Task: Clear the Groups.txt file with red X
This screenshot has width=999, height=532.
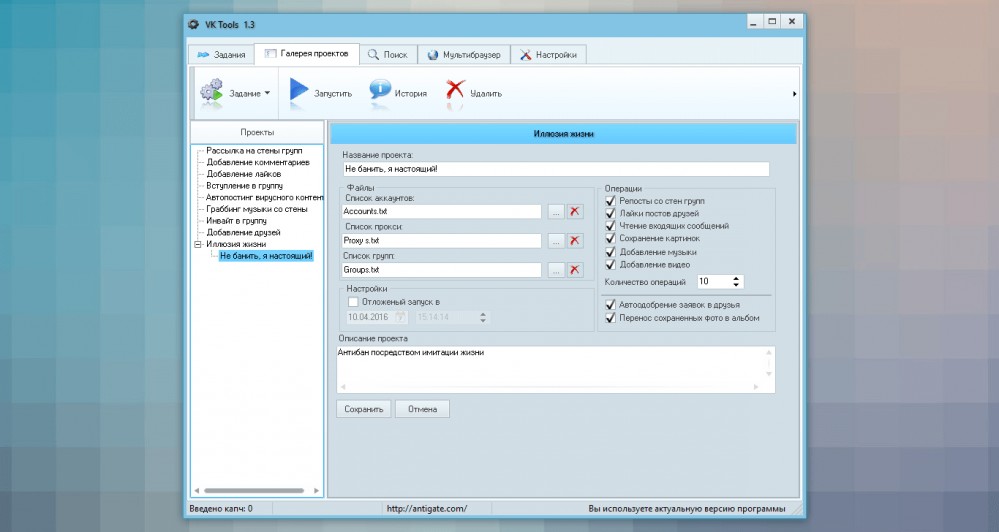Action: 575,270
